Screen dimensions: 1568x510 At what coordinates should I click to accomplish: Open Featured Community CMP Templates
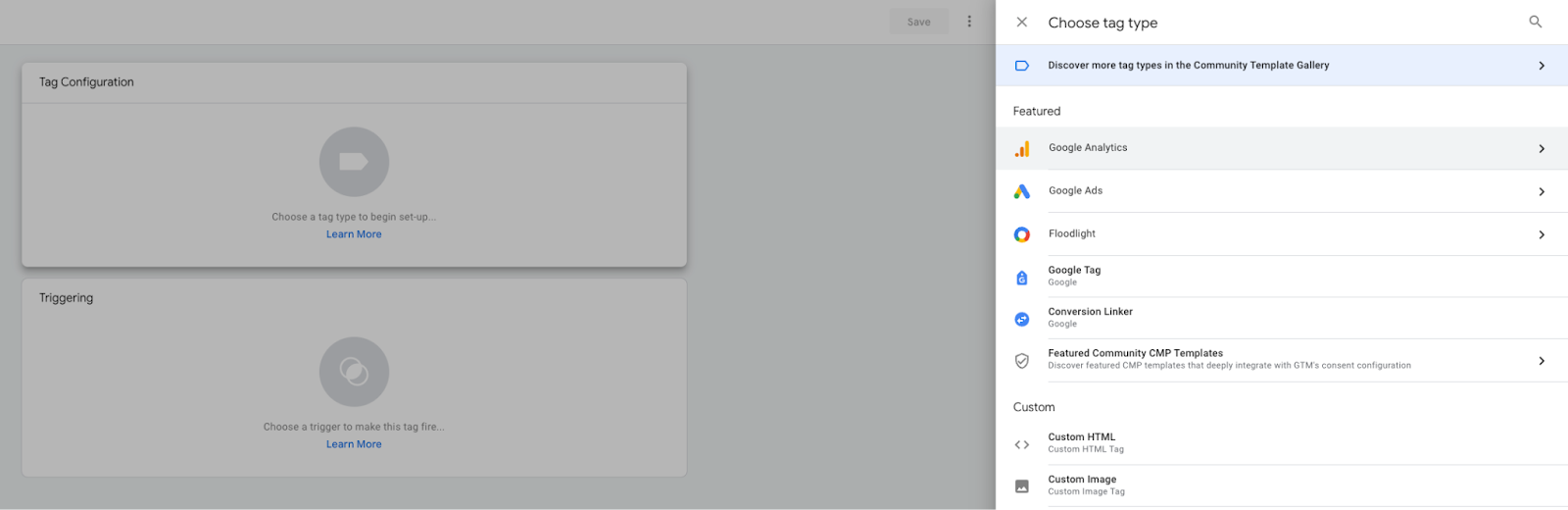tap(1282, 360)
